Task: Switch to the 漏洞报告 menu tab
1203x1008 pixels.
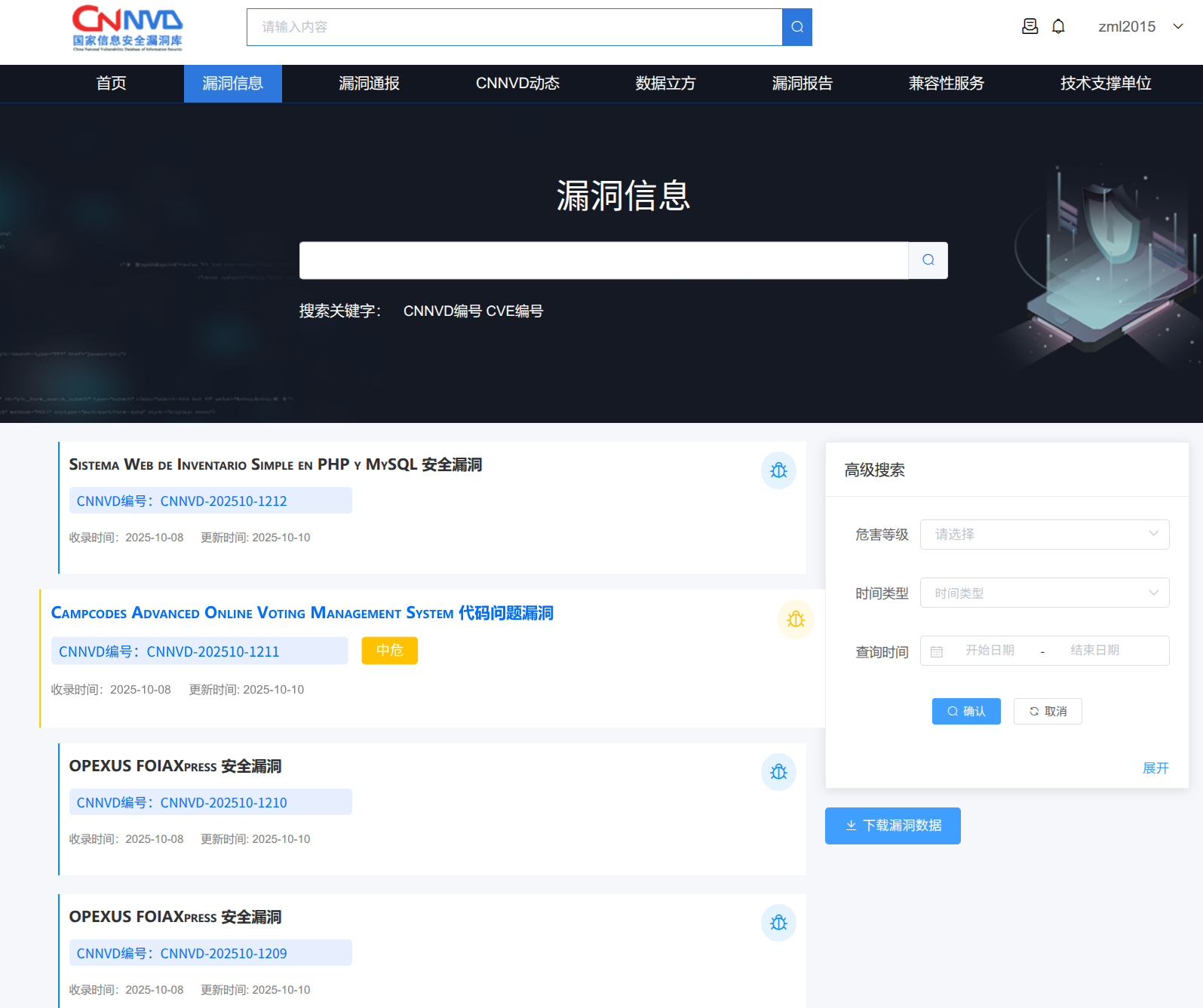Action: point(802,84)
